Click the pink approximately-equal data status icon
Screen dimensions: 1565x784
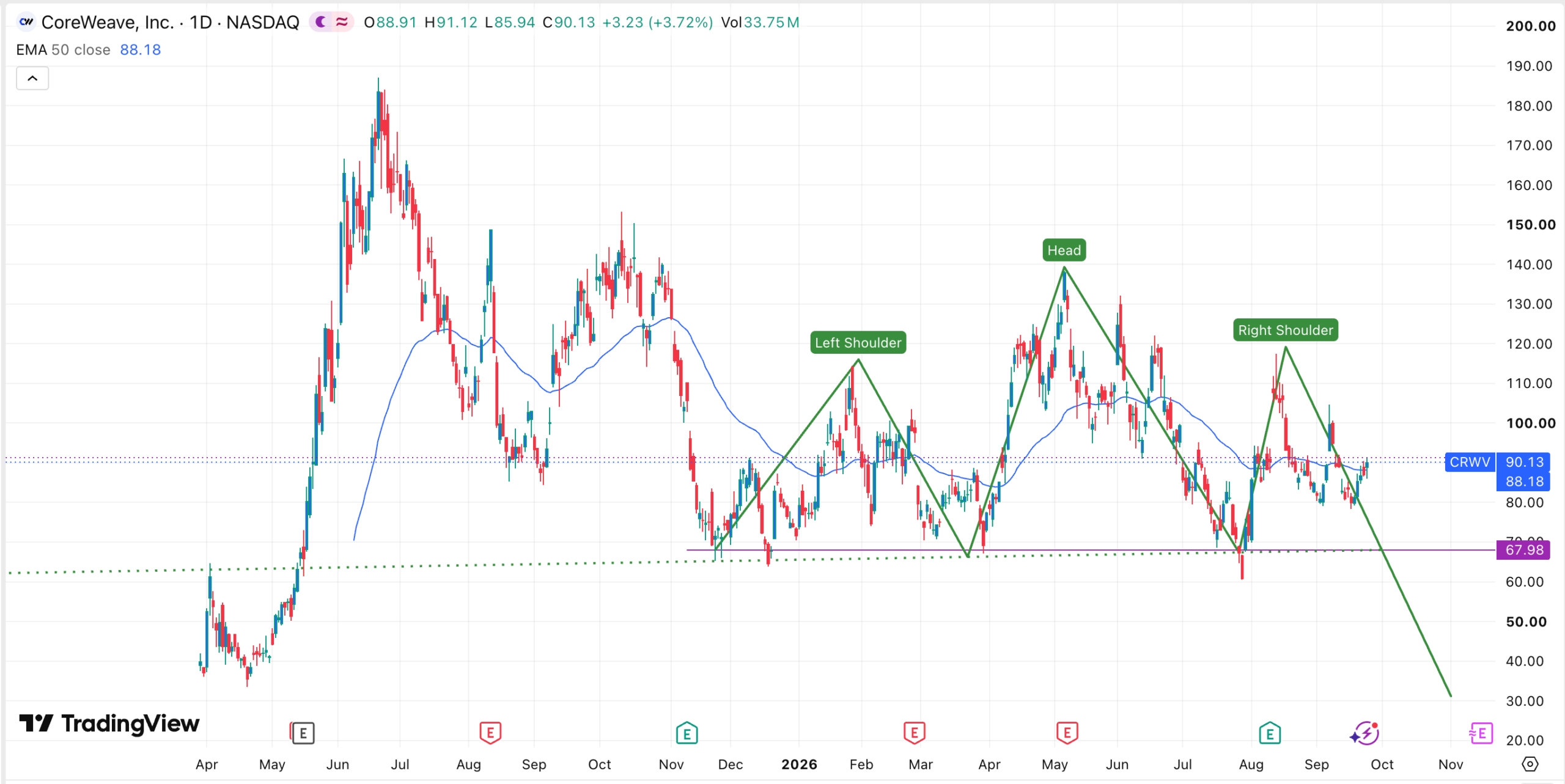[342, 23]
